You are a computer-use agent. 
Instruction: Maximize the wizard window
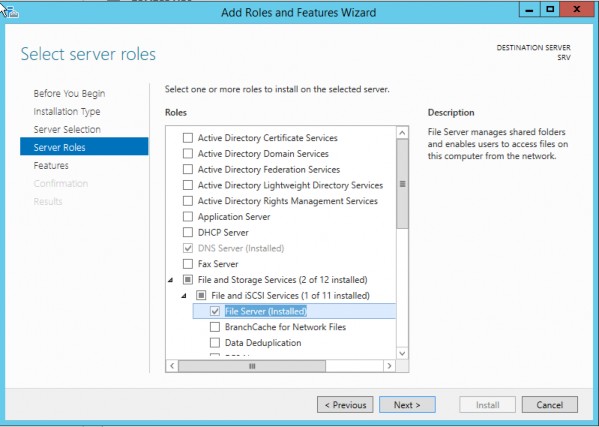[x=550, y=10]
